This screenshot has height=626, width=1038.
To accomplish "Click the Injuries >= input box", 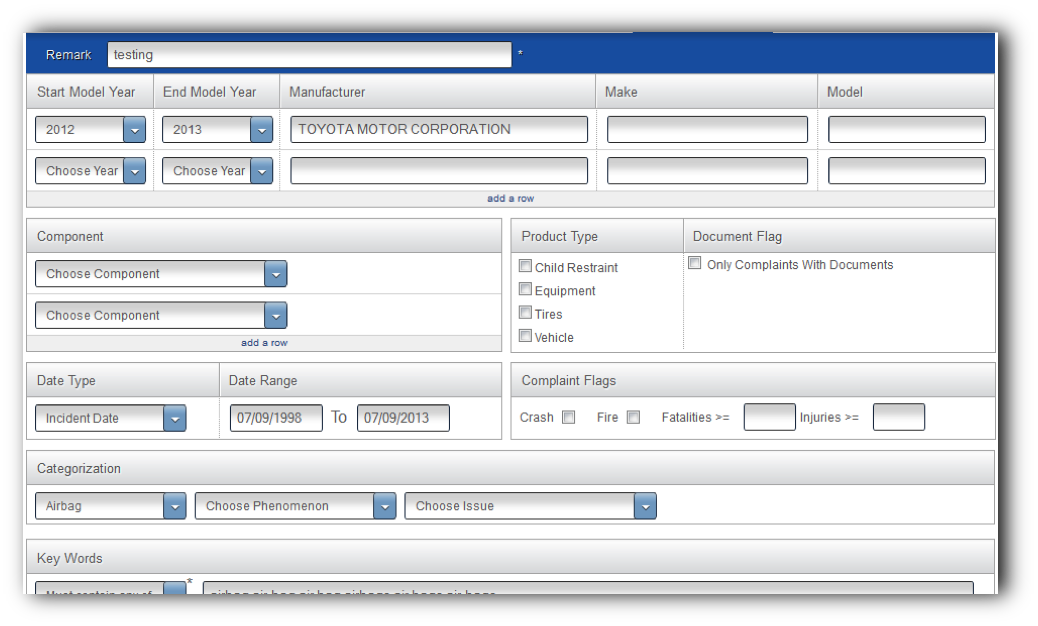I will (x=898, y=418).
